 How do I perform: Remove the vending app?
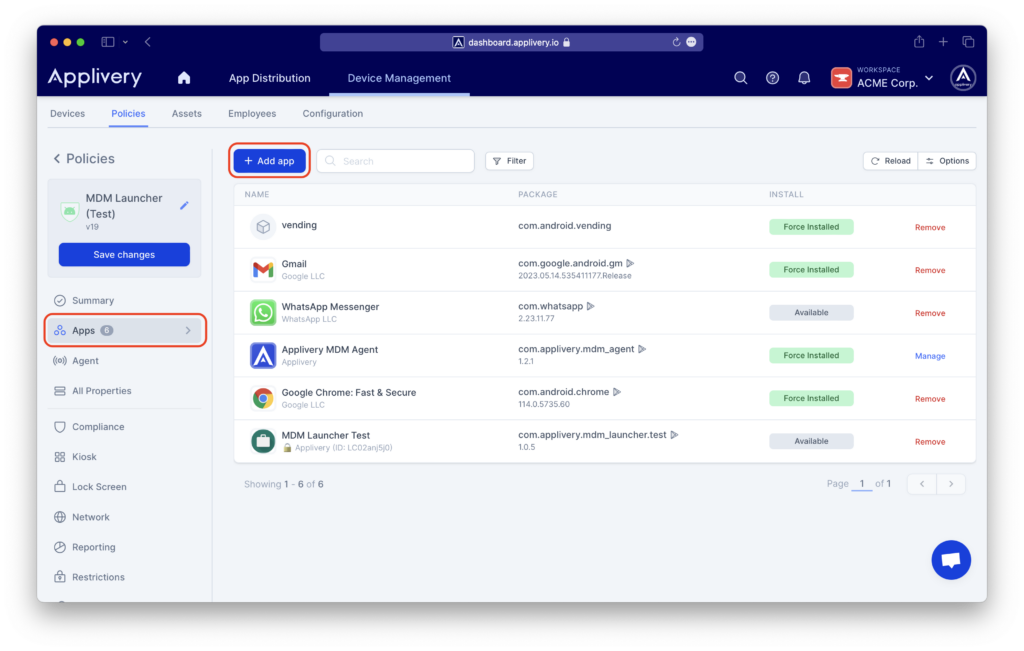tap(930, 227)
